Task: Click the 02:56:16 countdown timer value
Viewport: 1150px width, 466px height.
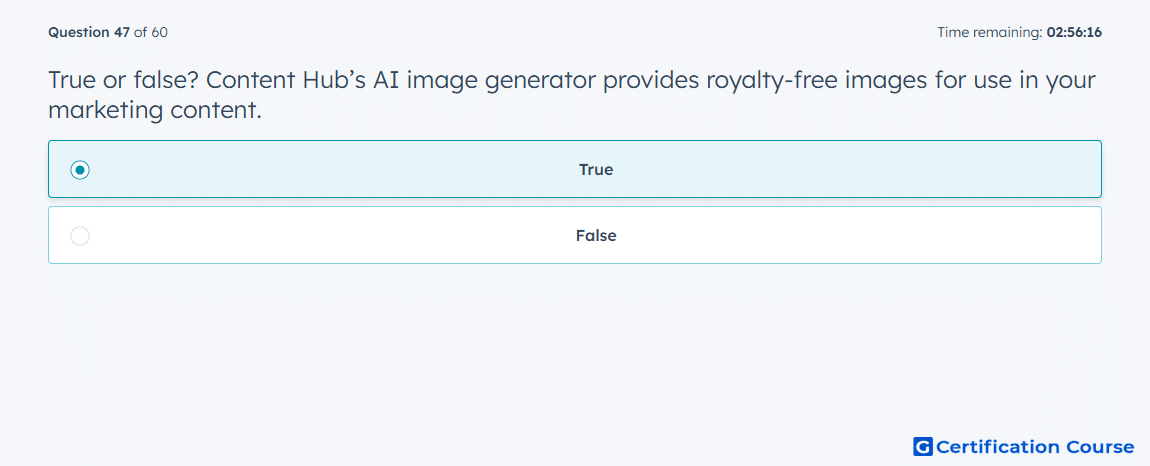Action: click(x=1074, y=32)
